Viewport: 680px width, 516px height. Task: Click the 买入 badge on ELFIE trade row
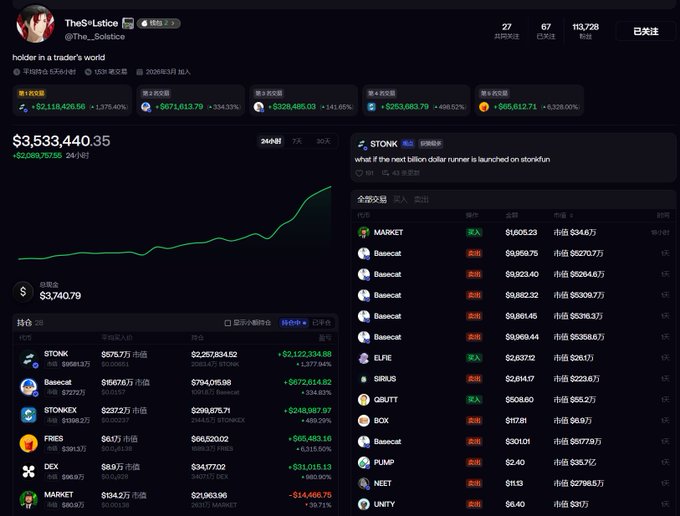tap(474, 358)
